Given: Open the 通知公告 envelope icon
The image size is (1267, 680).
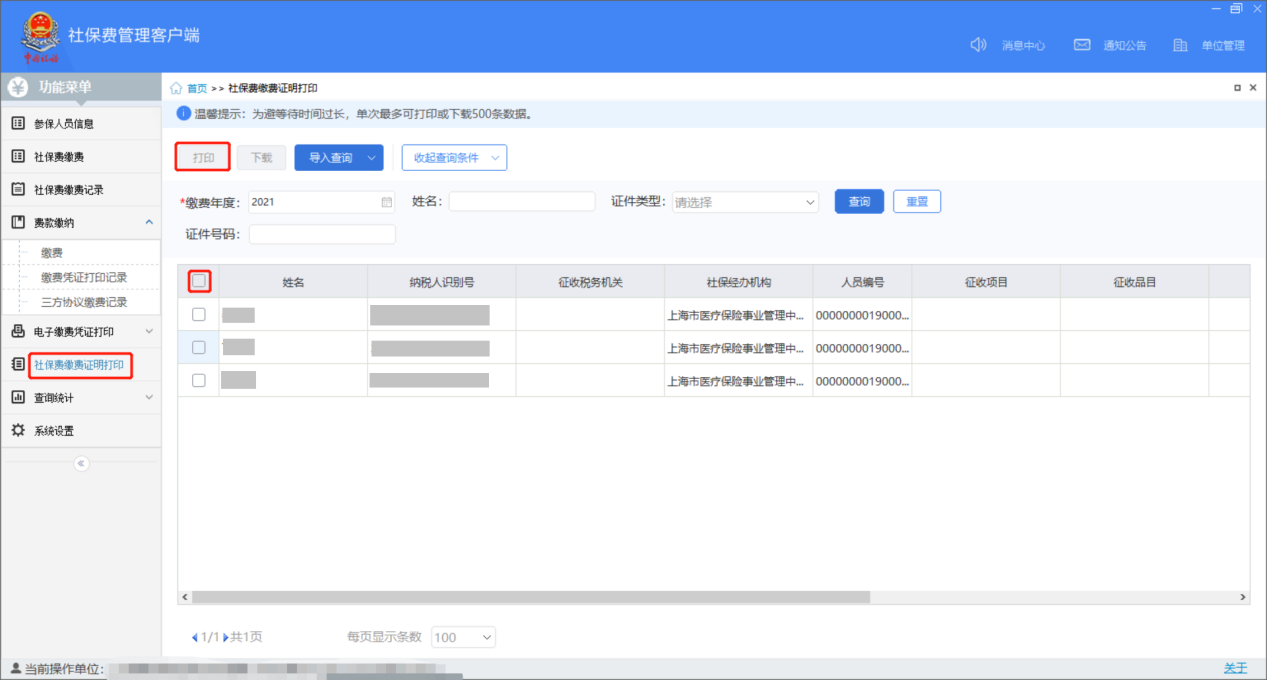Looking at the screenshot, I should [1081, 45].
